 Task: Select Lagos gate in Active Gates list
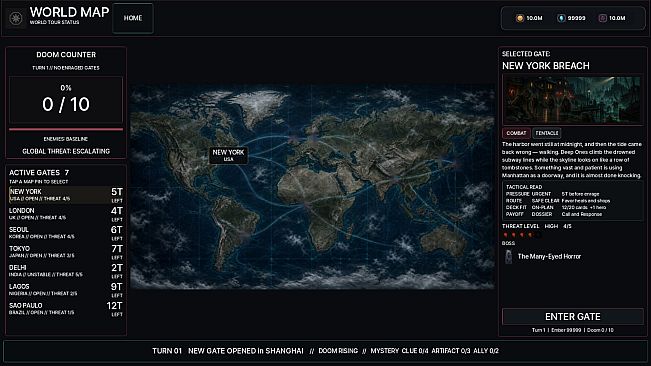coord(66,290)
